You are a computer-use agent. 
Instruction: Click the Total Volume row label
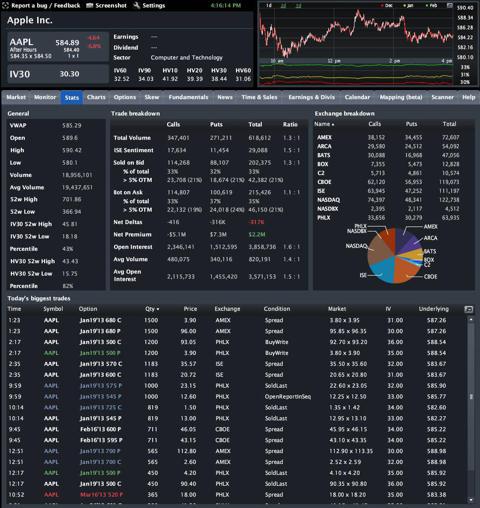(x=132, y=138)
